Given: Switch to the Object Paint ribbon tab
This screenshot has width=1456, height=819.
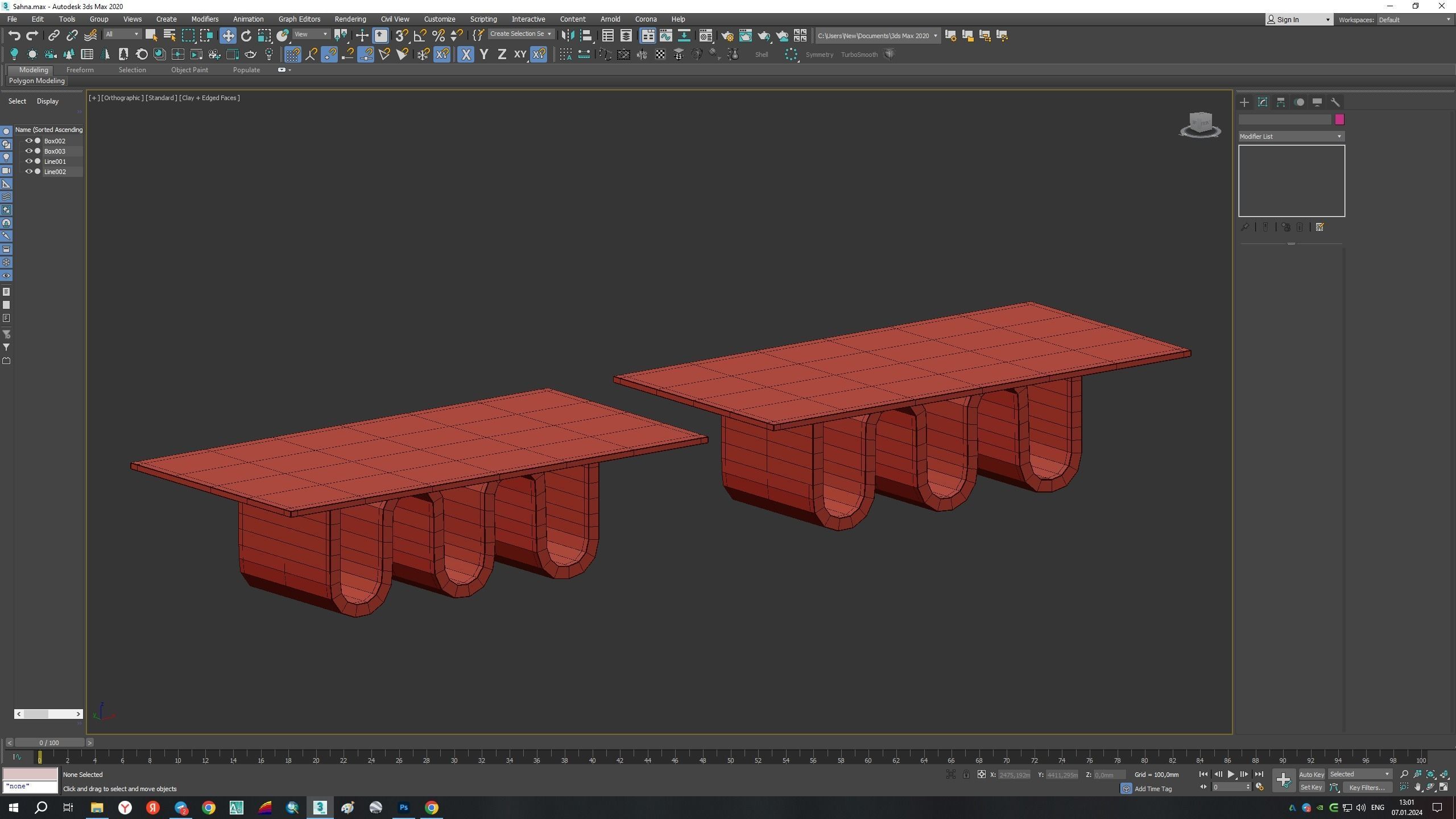Looking at the screenshot, I should (x=189, y=70).
